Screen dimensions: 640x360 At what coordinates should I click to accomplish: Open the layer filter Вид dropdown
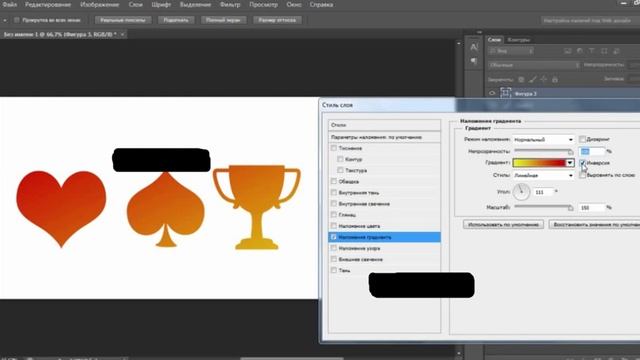point(511,51)
